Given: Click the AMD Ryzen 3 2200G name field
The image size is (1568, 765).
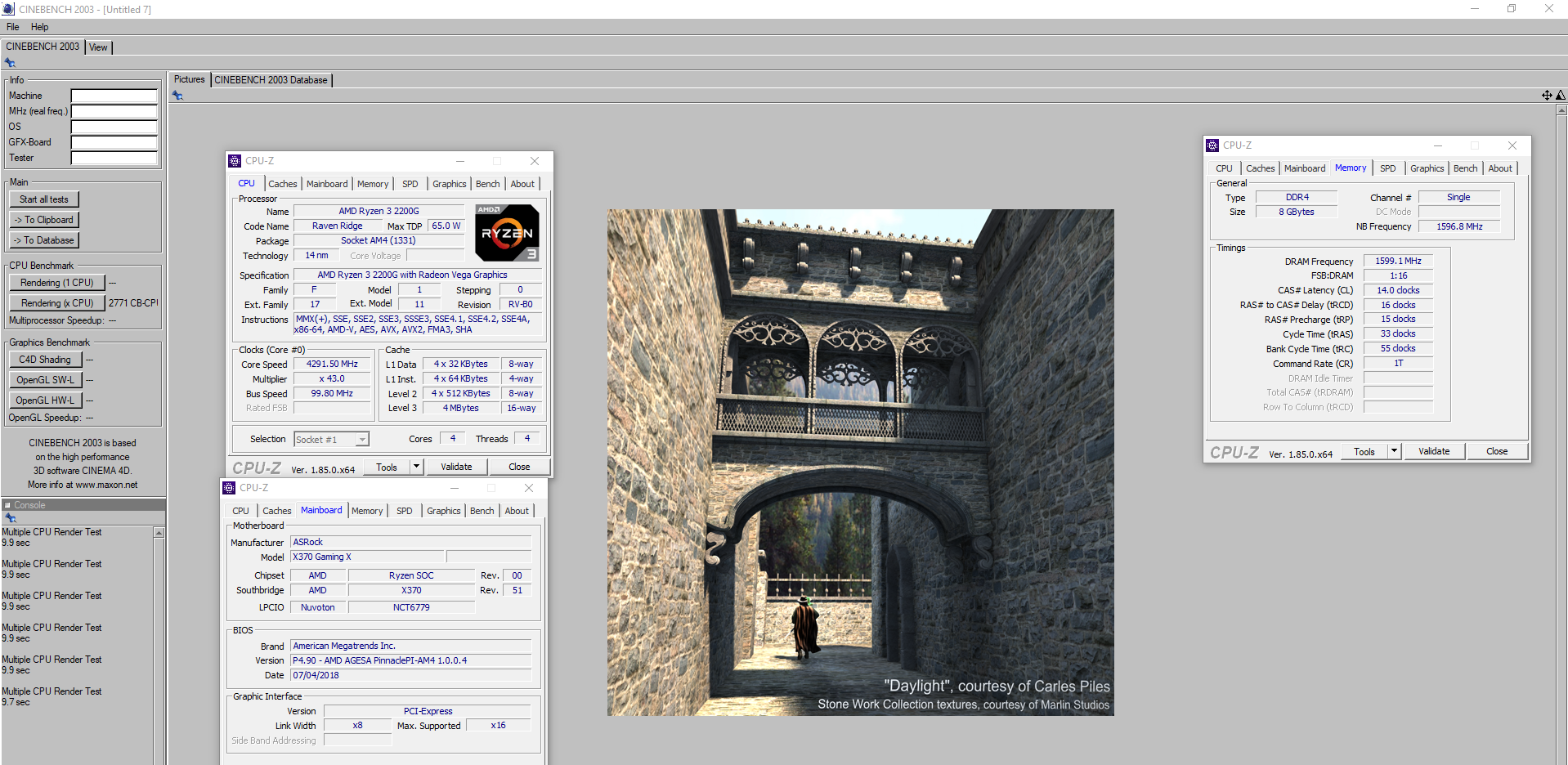Looking at the screenshot, I should point(379,211).
